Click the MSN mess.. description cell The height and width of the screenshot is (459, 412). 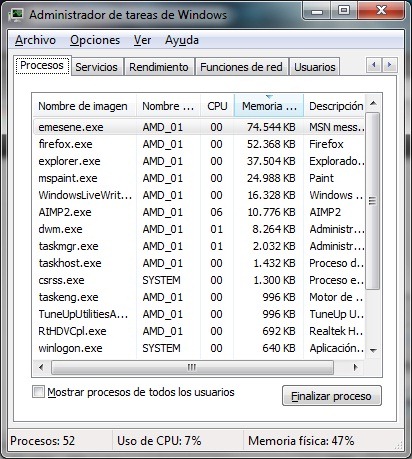337,127
